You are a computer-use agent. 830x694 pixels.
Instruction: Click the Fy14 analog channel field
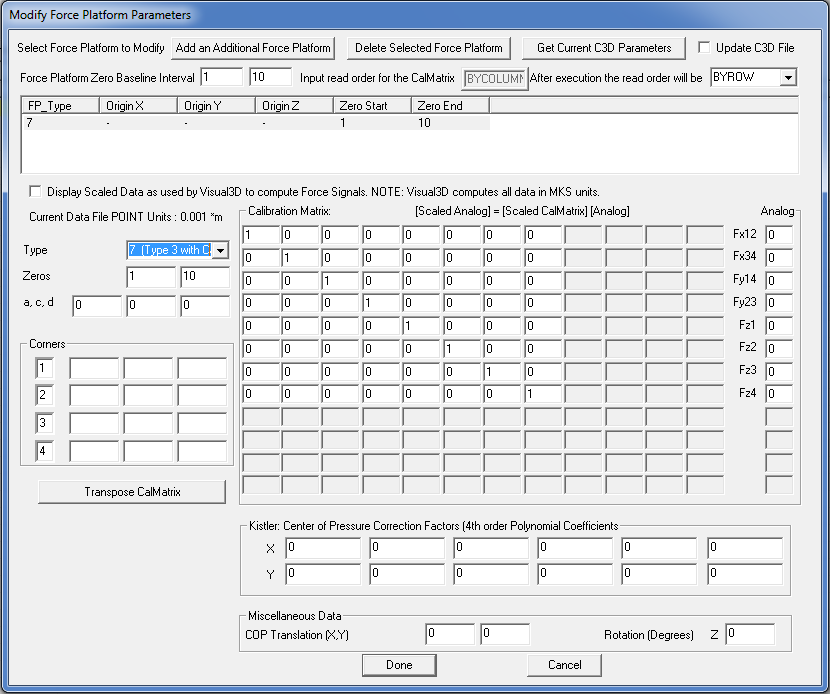click(779, 281)
